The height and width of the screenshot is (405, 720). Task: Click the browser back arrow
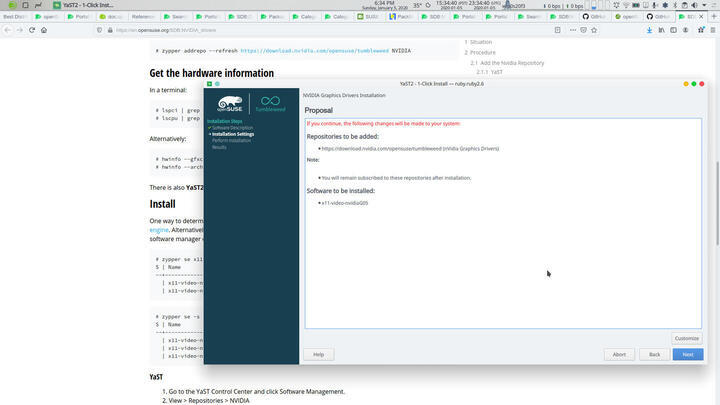pyautogui.click(x=7, y=30)
